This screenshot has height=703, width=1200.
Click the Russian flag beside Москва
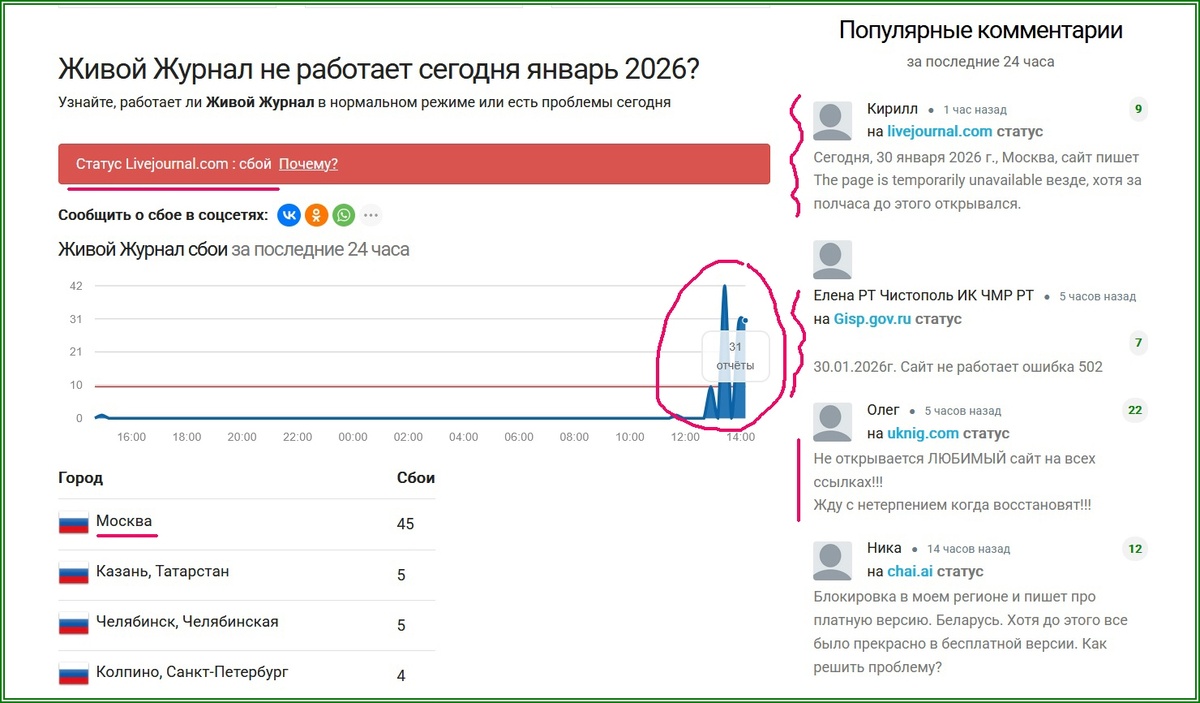click(x=73, y=521)
